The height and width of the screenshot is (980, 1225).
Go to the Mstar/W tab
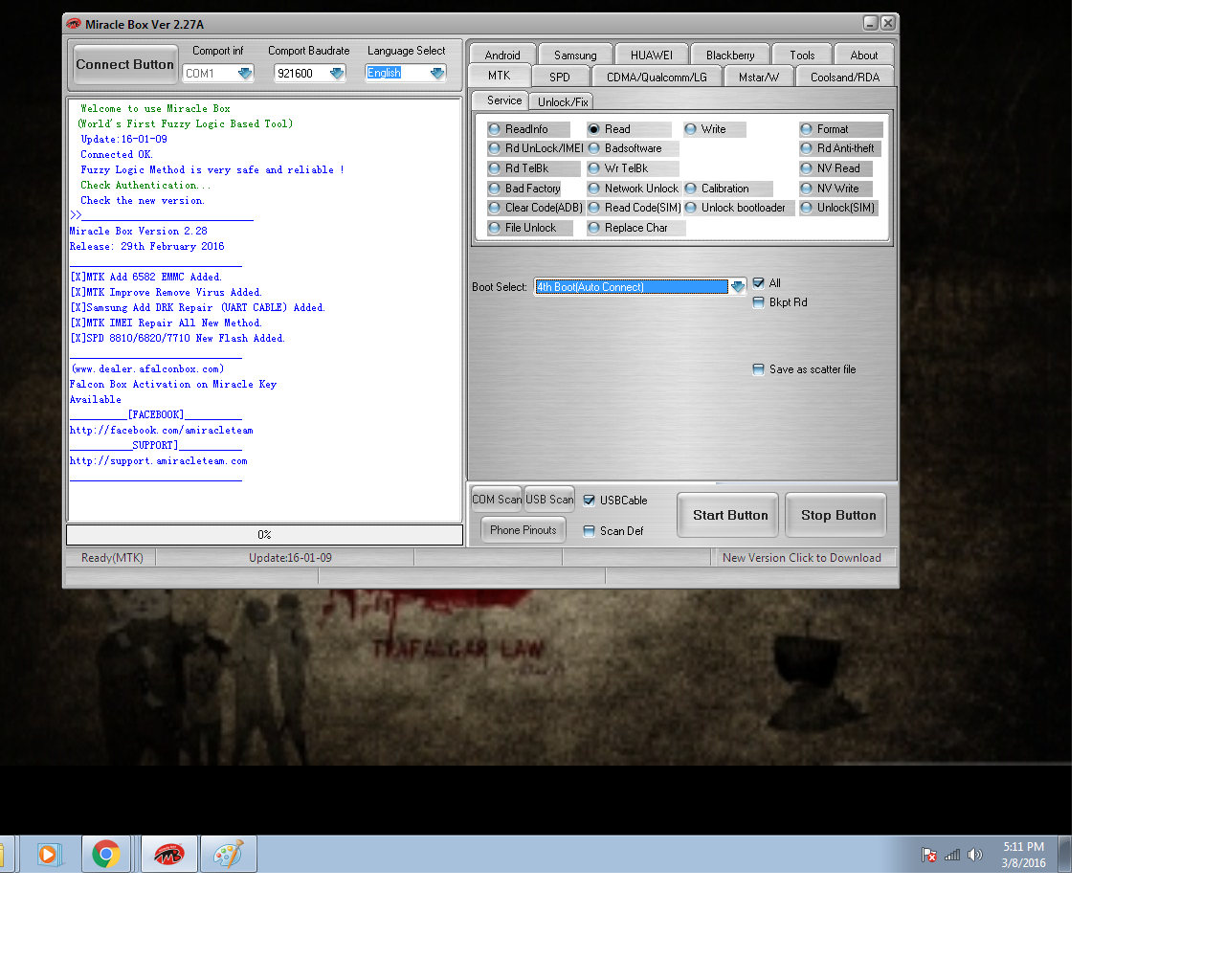click(x=759, y=77)
